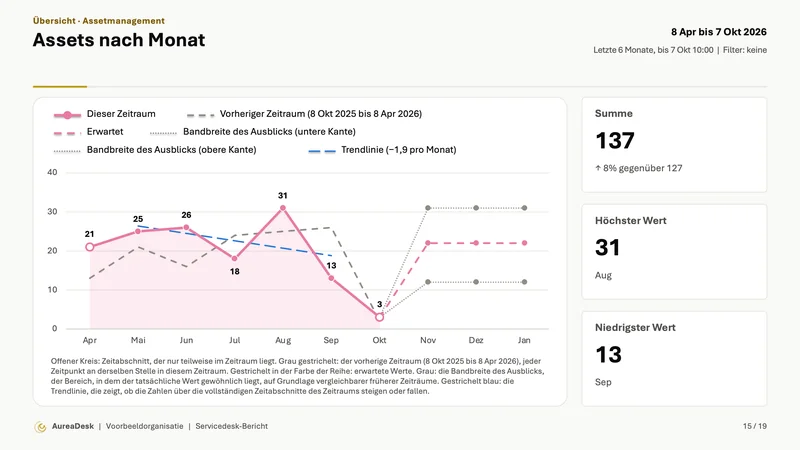Click the 'Dieser Zeitraum' legend marker
Image resolution: width=800 pixels, height=450 pixels.
[67, 115]
